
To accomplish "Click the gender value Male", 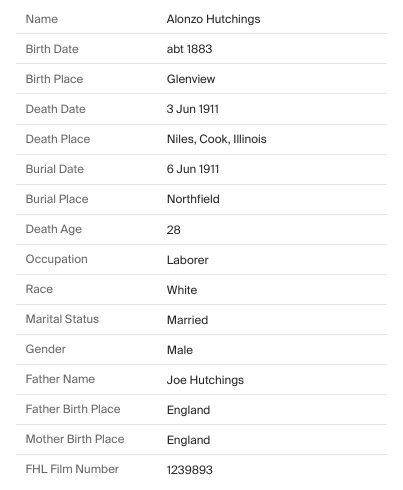I will 180,350.
